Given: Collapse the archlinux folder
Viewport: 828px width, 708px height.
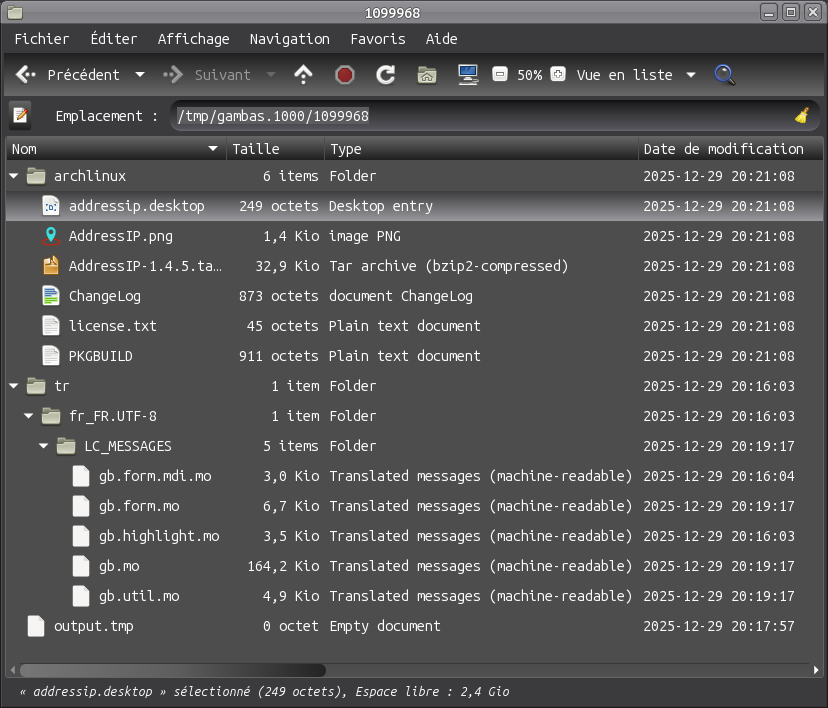Looking at the screenshot, I should tap(14, 176).
